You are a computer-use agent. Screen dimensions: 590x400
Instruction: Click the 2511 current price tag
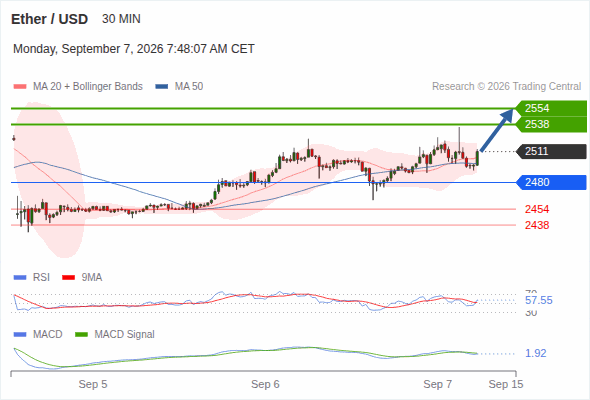pyautogui.click(x=551, y=151)
